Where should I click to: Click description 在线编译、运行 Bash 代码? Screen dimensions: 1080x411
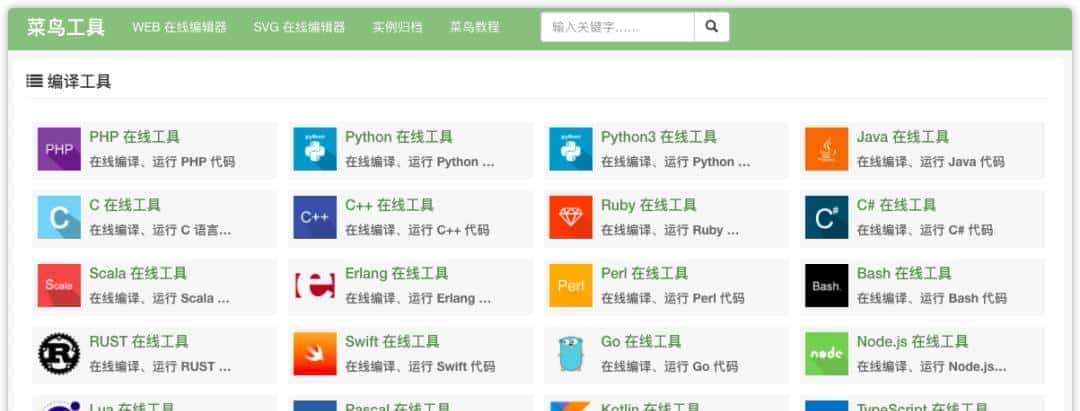931,298
